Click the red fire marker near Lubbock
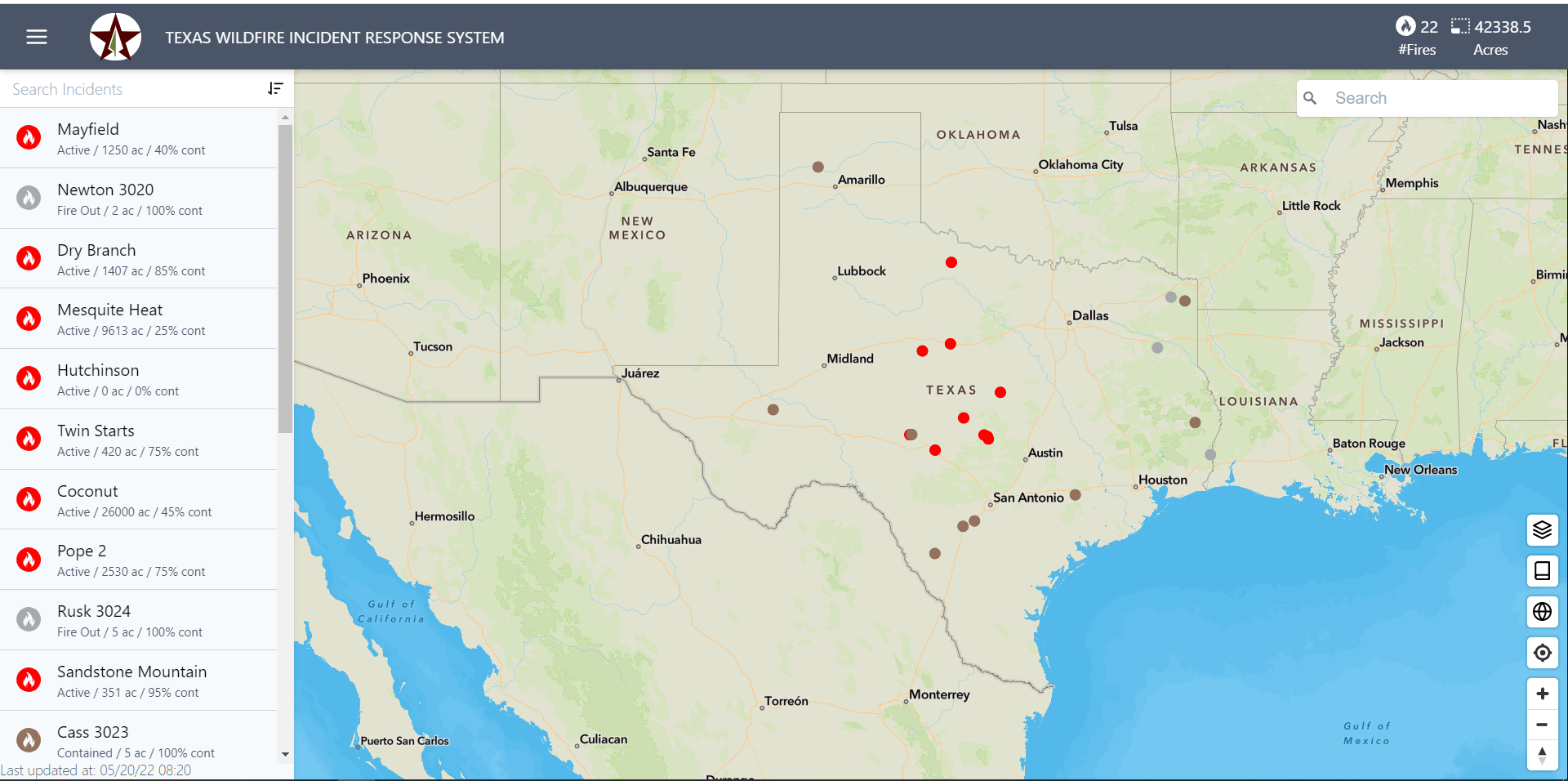This screenshot has width=1568, height=781. [951, 262]
